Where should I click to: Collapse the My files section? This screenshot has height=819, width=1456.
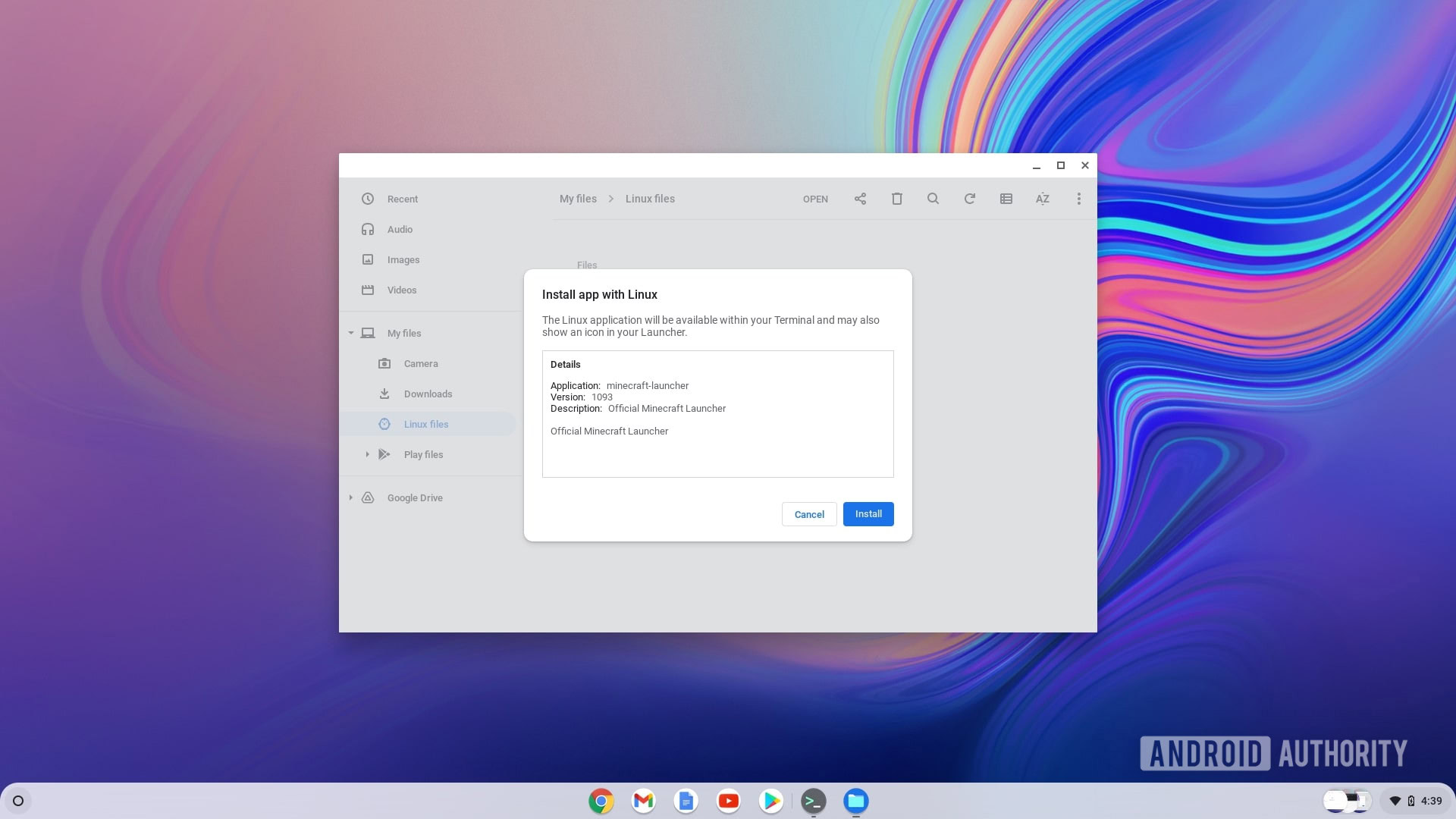point(351,333)
